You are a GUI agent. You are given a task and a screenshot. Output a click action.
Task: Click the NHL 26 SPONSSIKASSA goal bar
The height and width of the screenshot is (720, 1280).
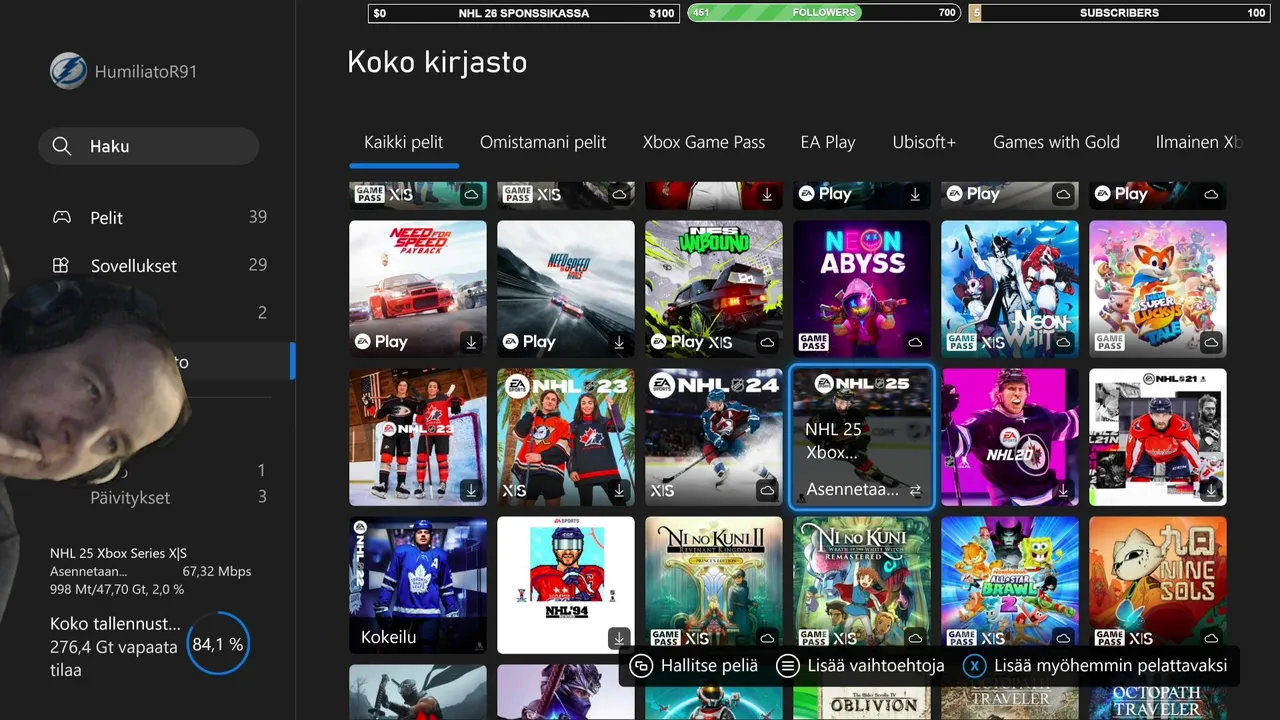point(523,13)
